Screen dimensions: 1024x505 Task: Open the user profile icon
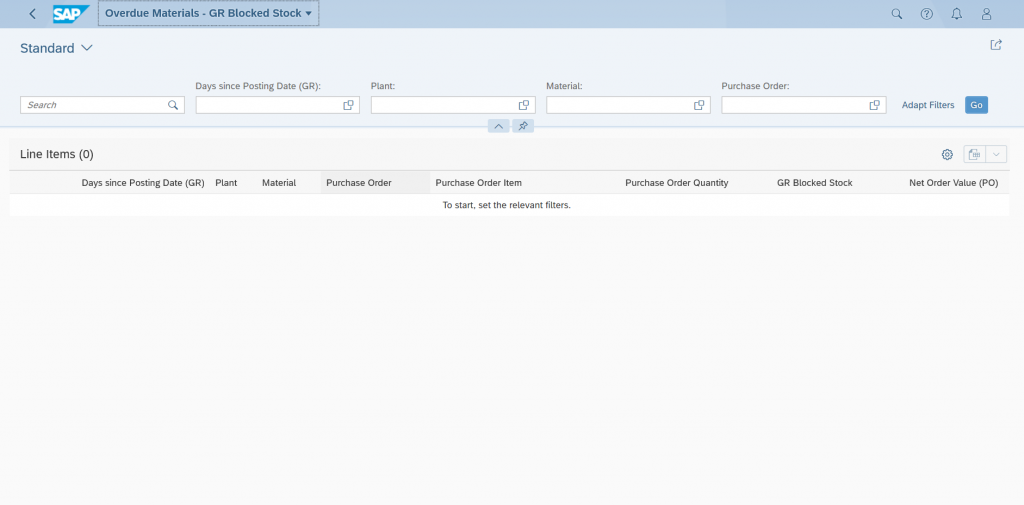coord(987,14)
